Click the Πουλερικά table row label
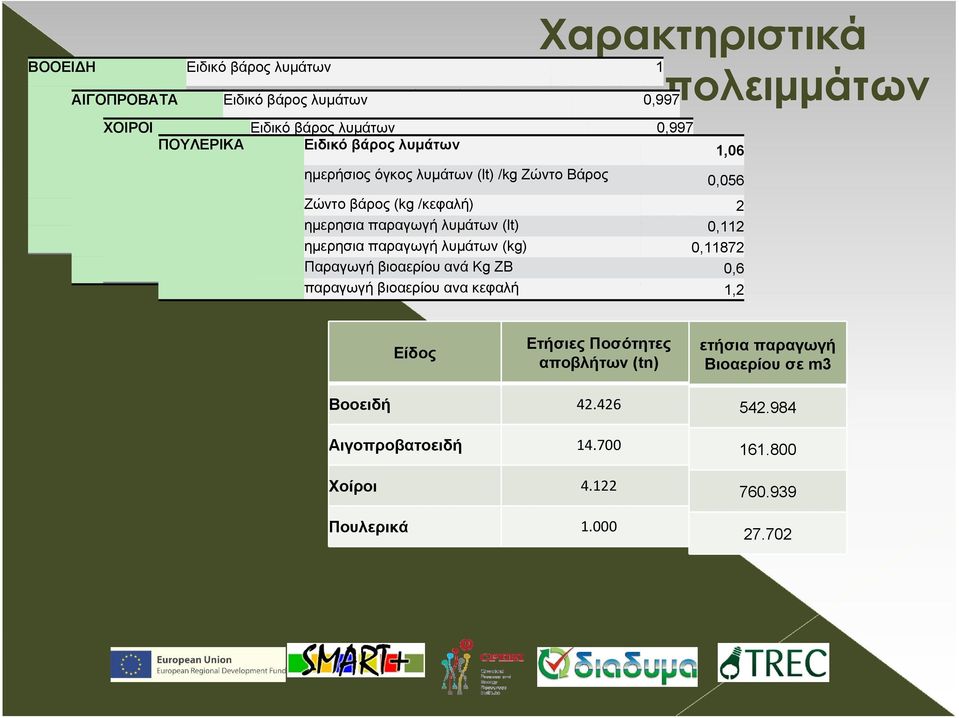 click(x=368, y=527)
